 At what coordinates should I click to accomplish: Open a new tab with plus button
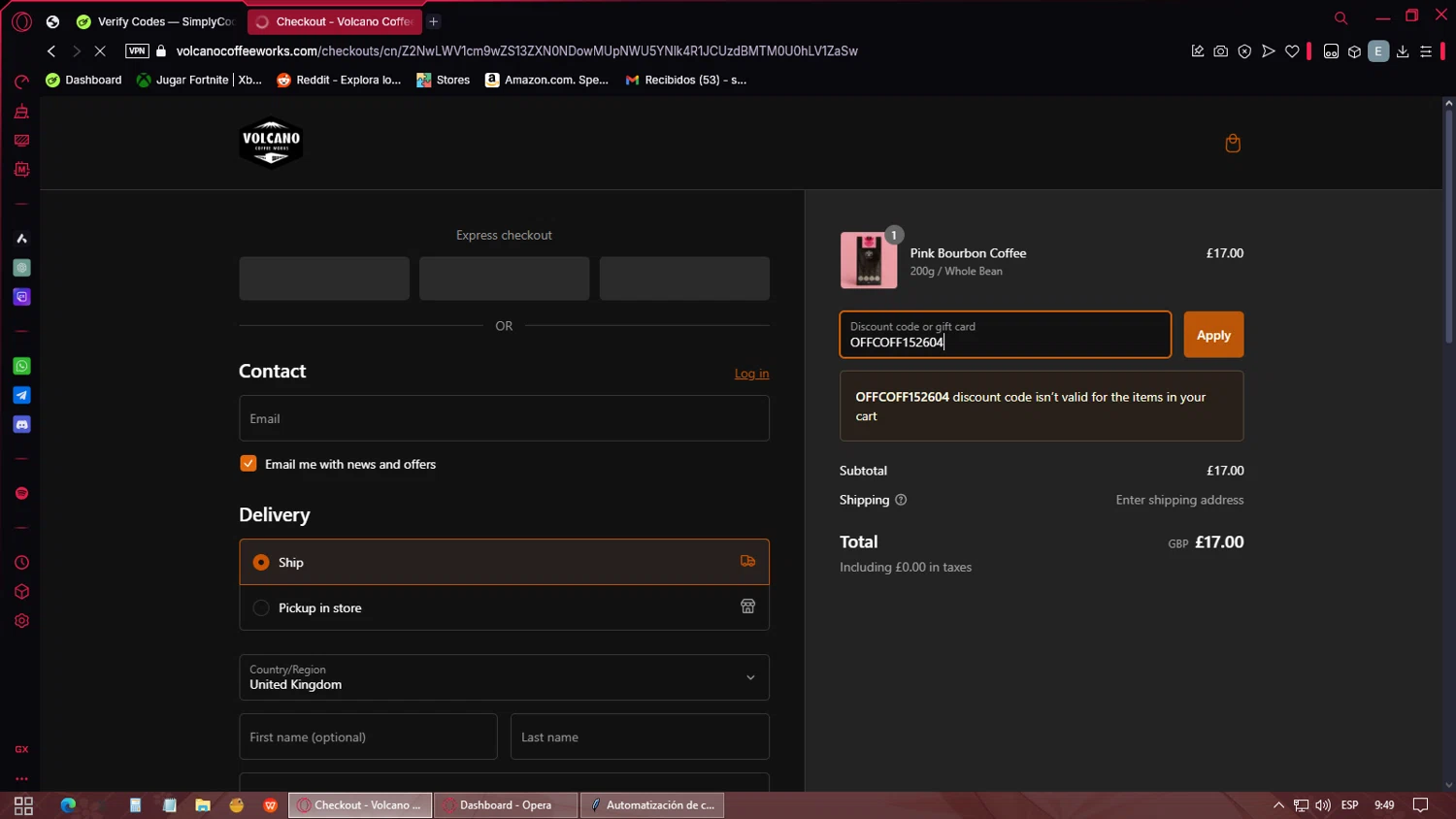click(434, 21)
